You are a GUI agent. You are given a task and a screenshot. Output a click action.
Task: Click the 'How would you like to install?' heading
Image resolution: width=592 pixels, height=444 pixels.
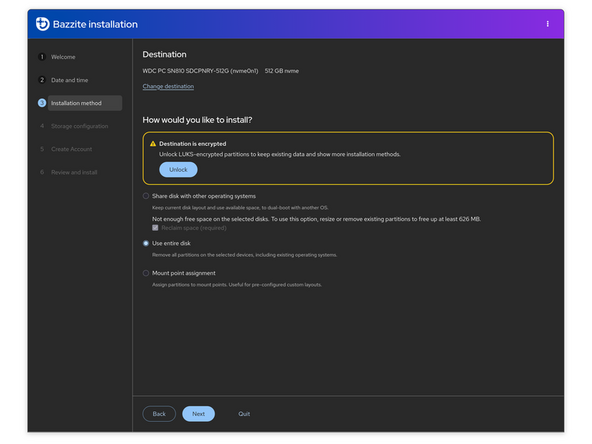[x=197, y=120]
